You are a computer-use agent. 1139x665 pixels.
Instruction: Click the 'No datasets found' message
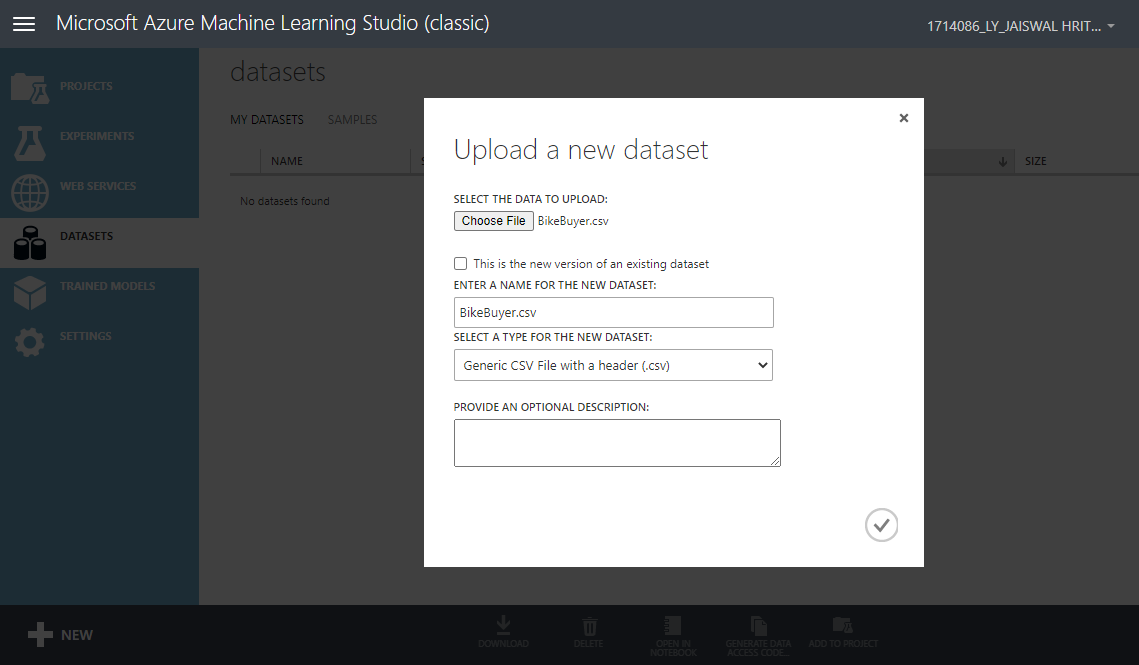285,201
